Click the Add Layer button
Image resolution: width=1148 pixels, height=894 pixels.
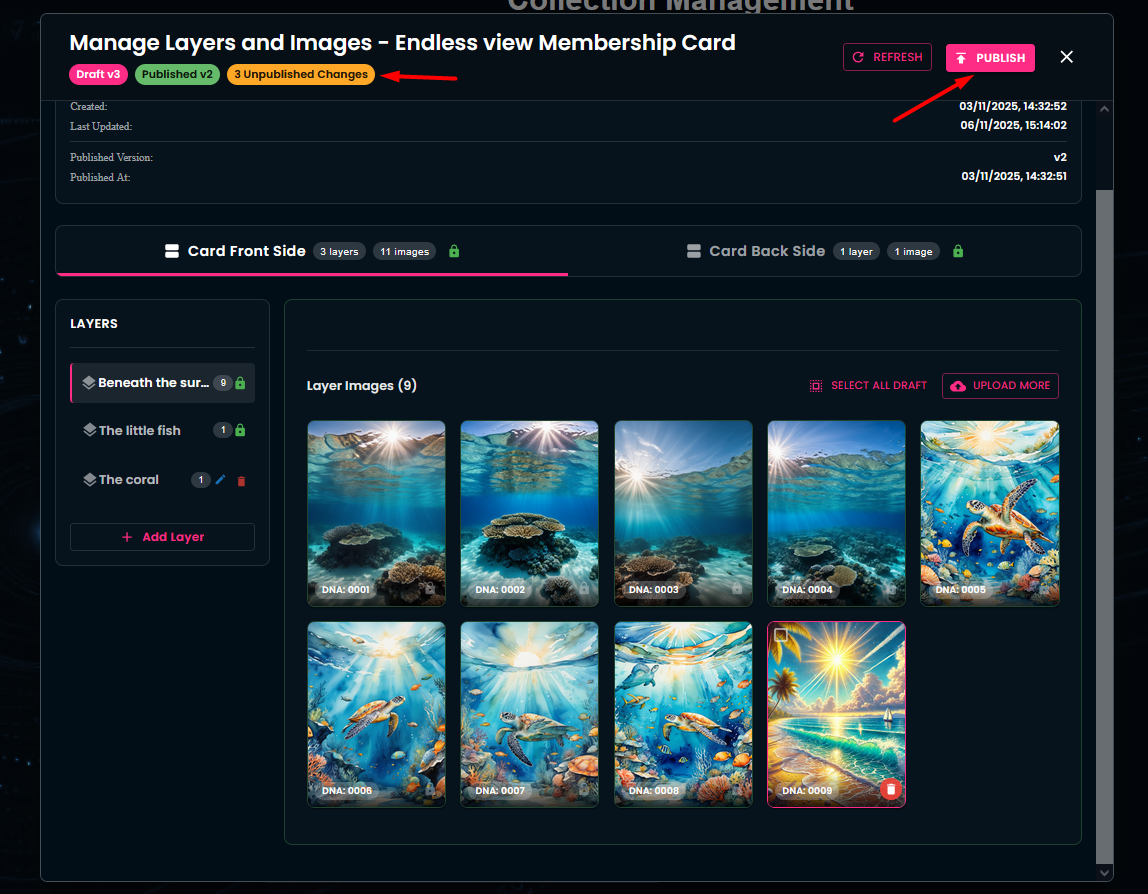click(162, 537)
